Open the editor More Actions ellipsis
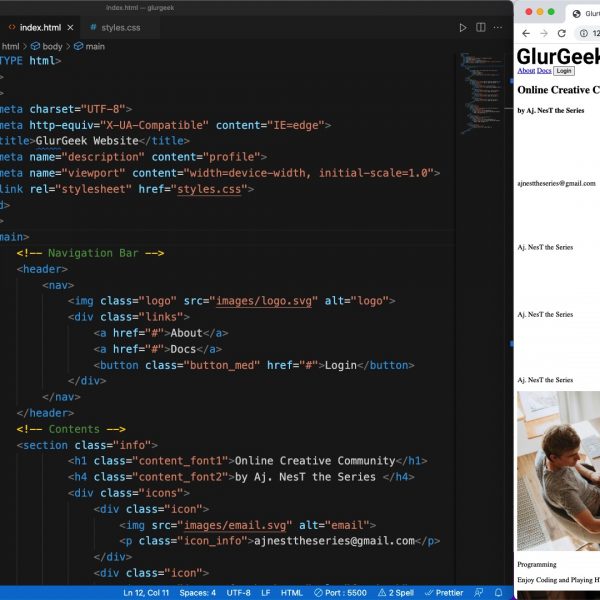Image resolution: width=600 pixels, height=600 pixels. (499, 28)
